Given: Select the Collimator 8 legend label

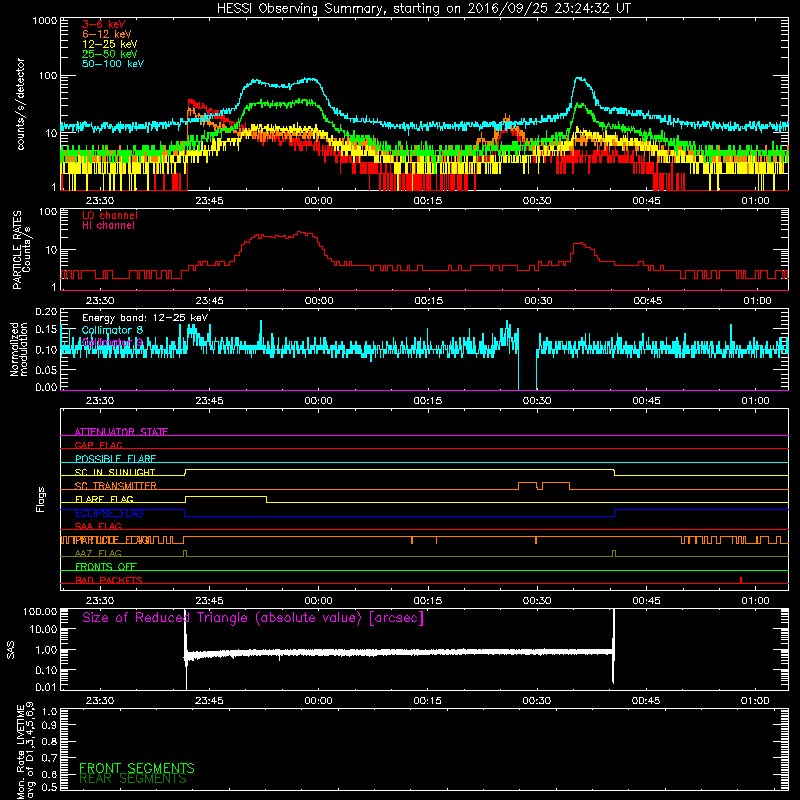Looking at the screenshot, I should (112, 330).
